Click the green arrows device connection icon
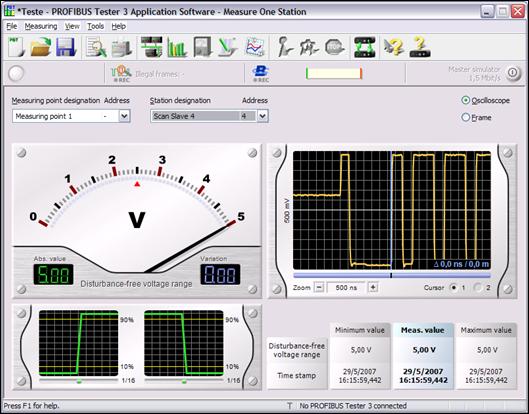529x414 pixels. click(365, 47)
